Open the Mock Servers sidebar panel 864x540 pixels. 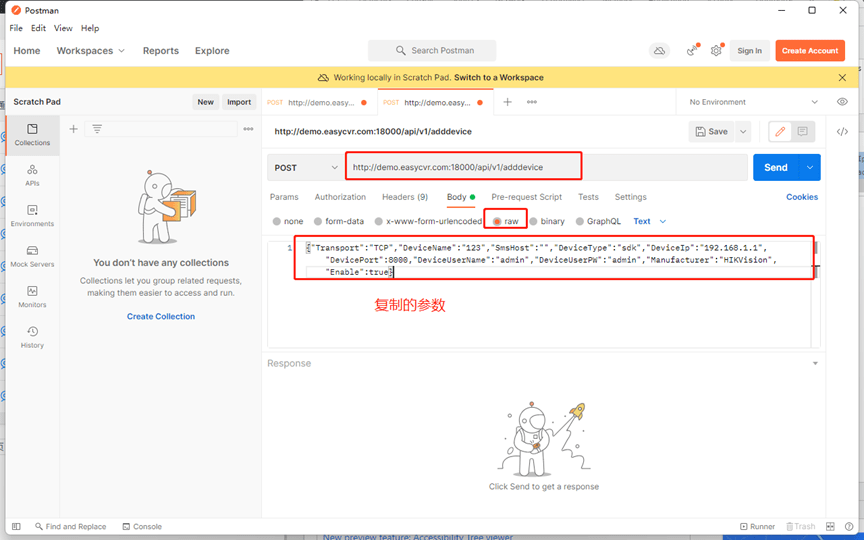tap(32, 256)
